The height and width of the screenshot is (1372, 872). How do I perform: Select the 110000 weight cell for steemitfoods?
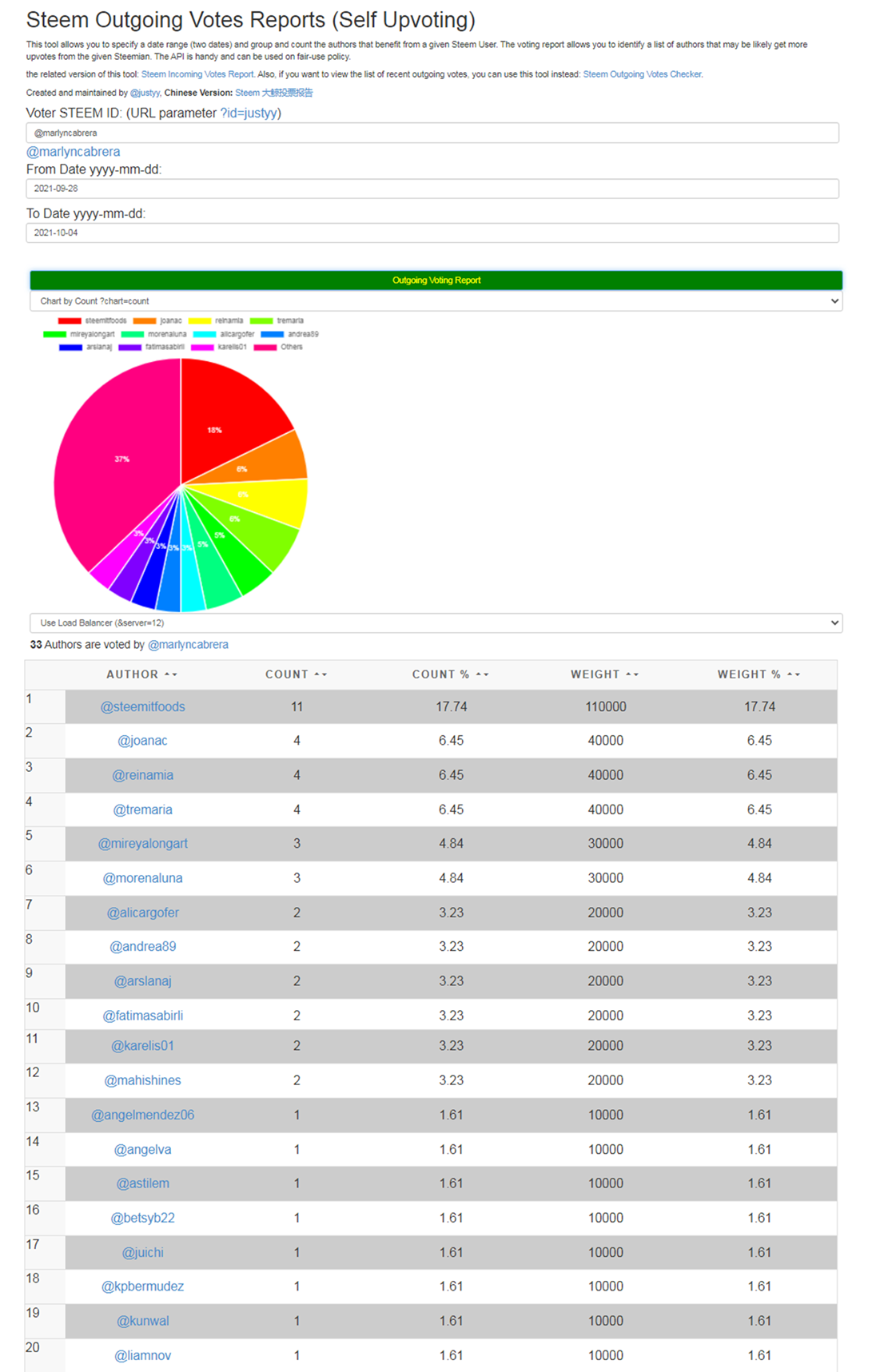click(x=605, y=706)
